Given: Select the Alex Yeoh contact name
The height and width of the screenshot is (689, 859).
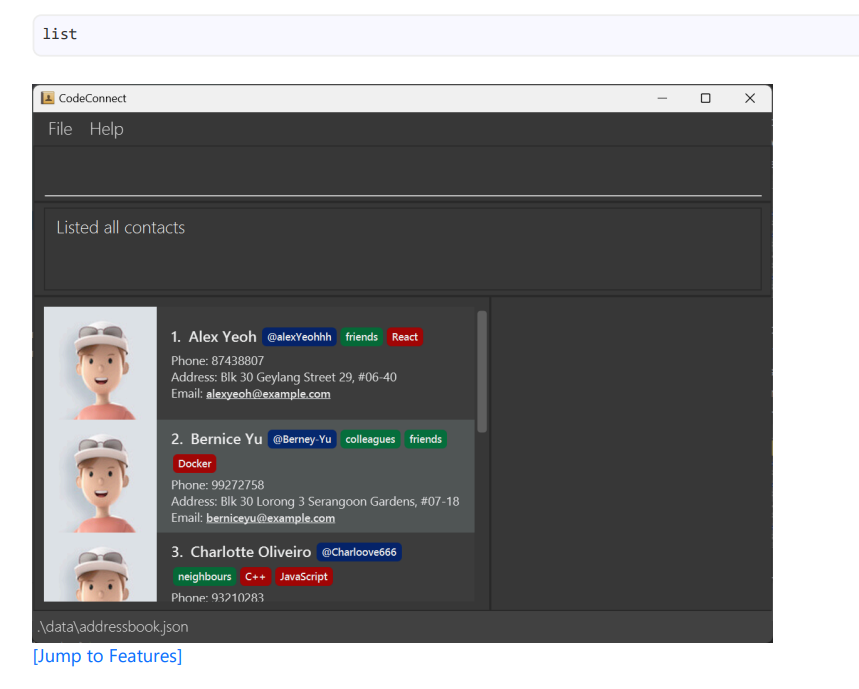Looking at the screenshot, I should pyautogui.click(x=222, y=337).
